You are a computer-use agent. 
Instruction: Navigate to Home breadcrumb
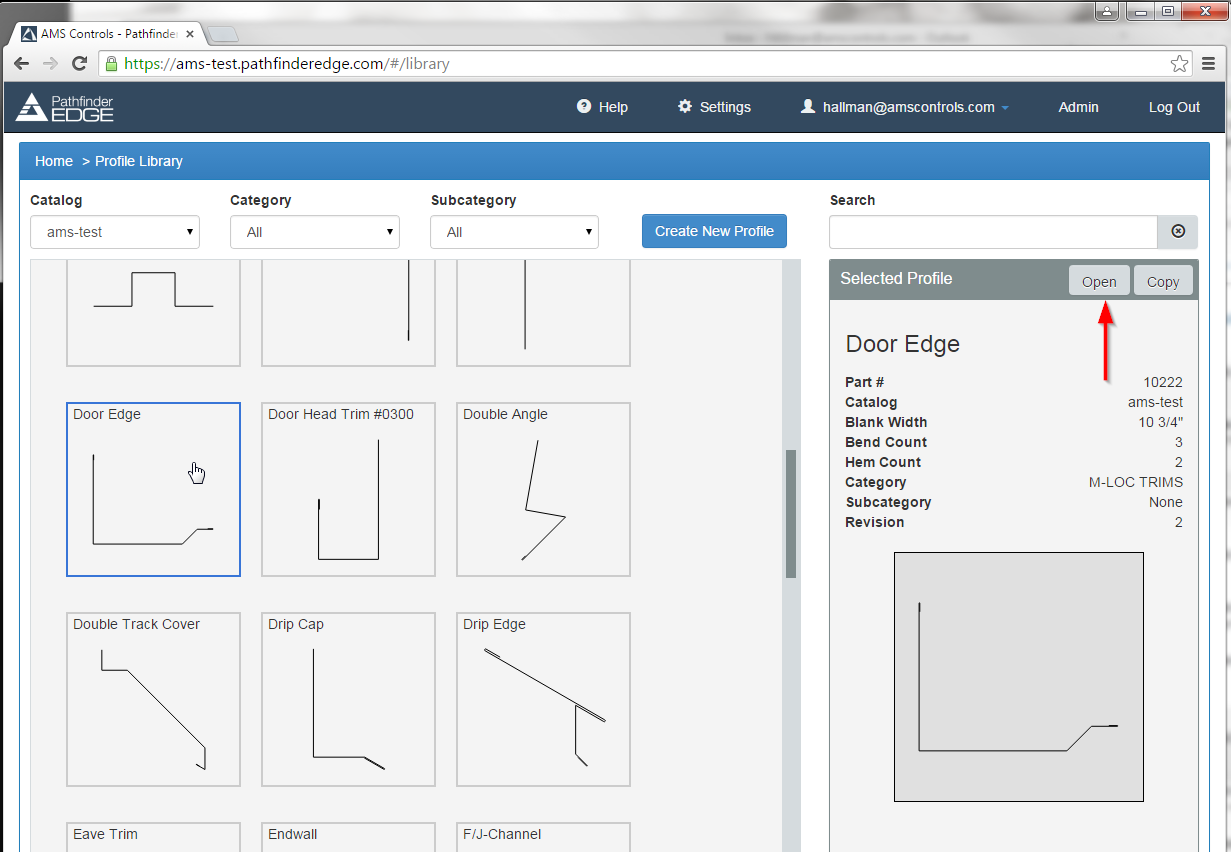(54, 161)
